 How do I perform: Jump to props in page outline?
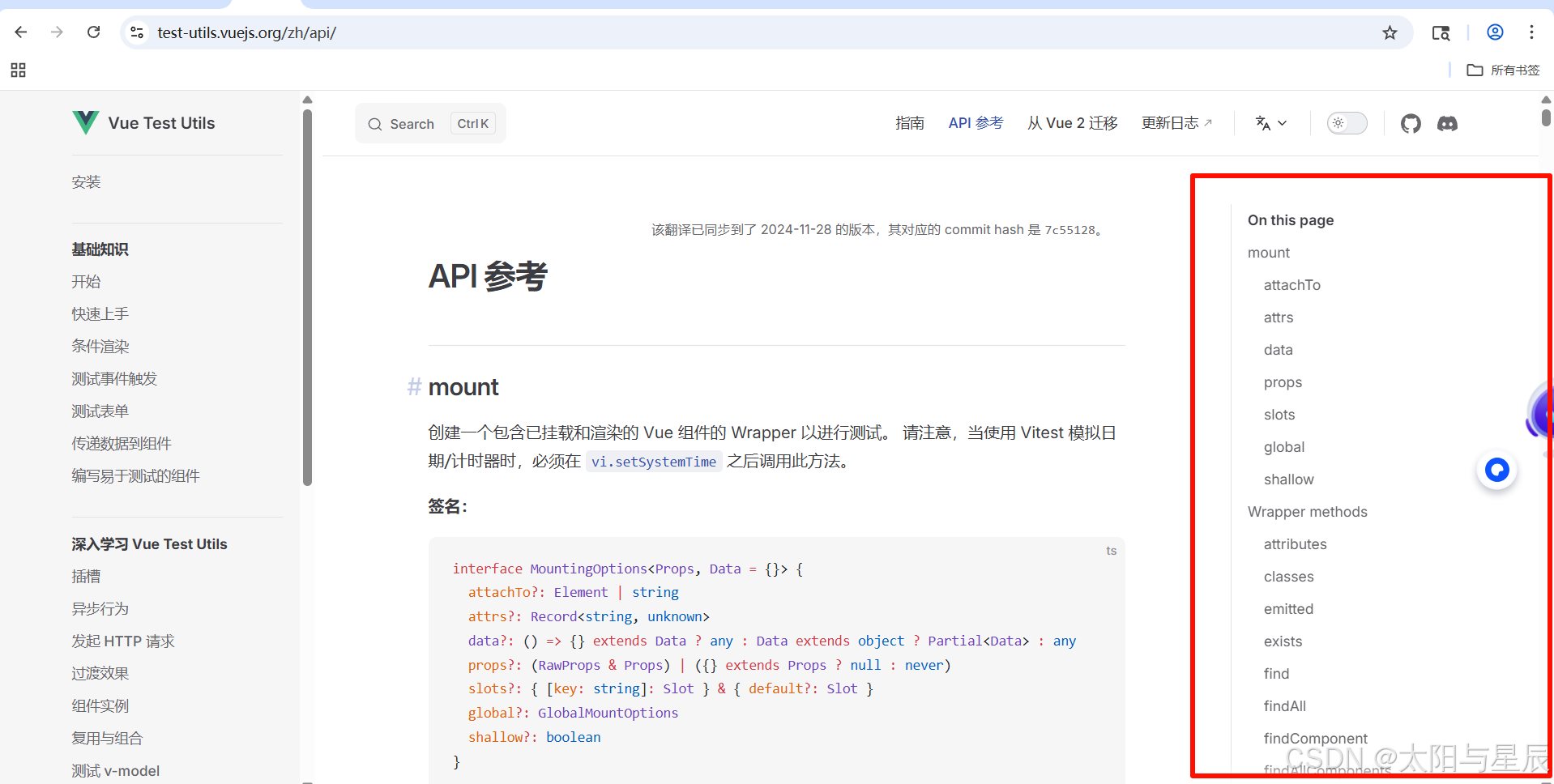1283,382
